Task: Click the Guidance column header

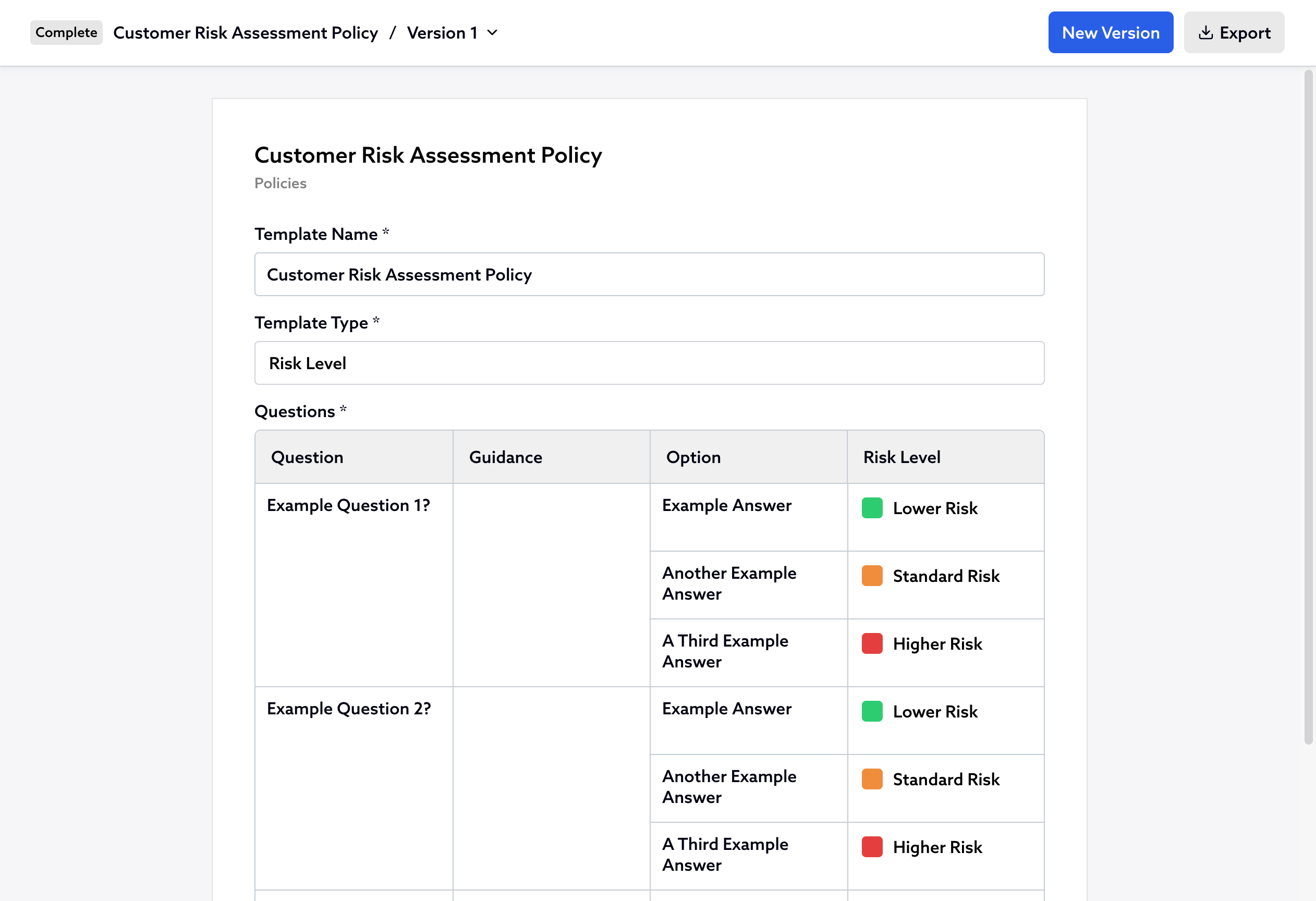Action: 505,457
